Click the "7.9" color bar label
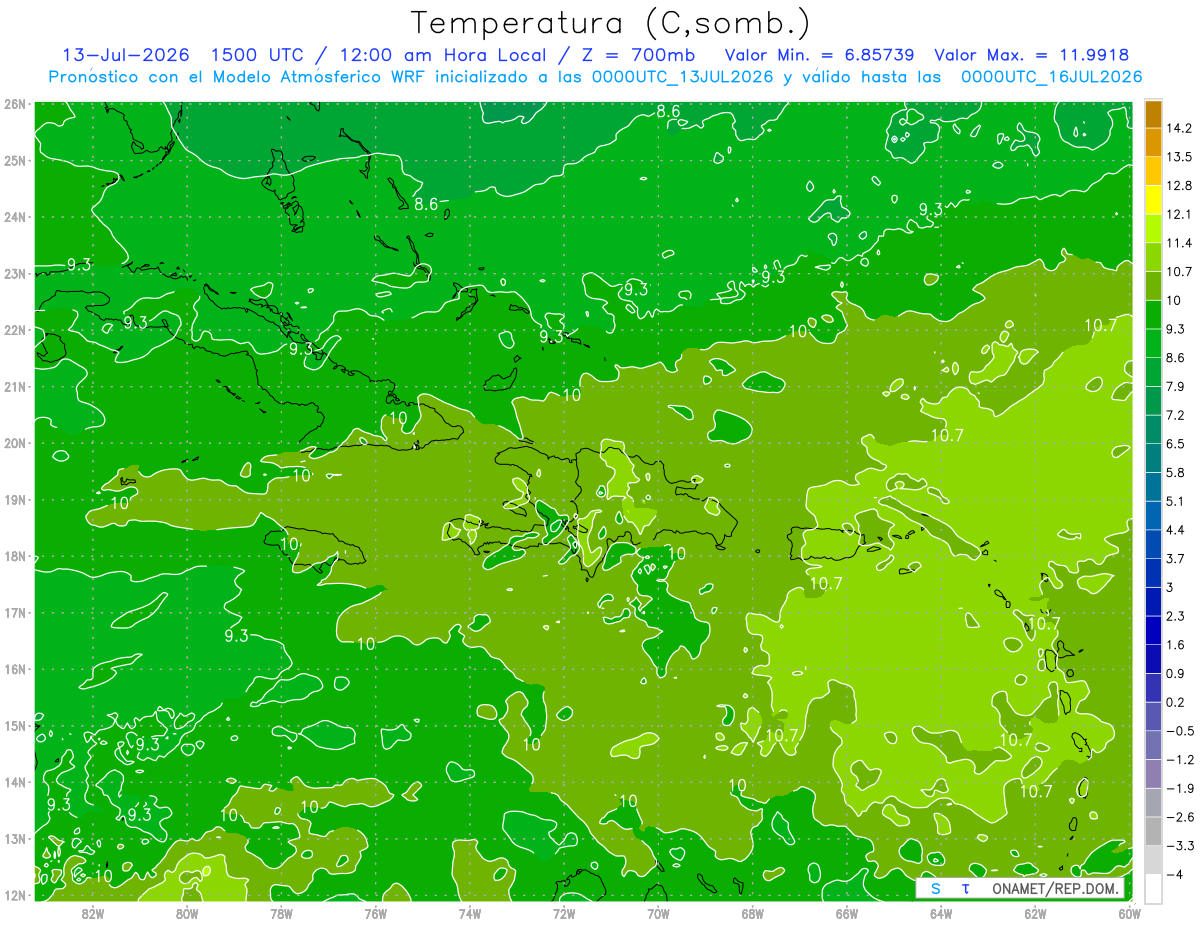 [x=1176, y=387]
